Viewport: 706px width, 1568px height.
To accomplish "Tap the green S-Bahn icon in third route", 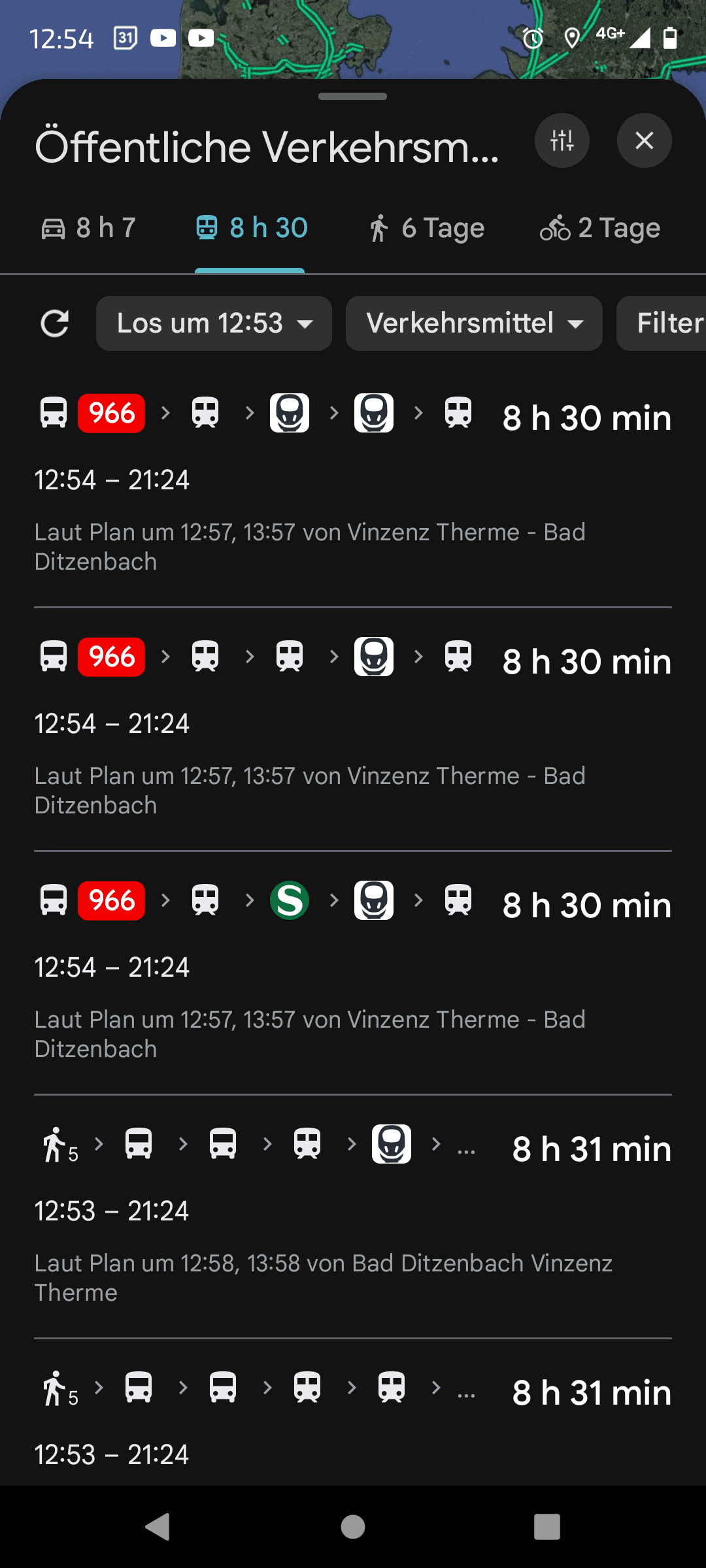I will tap(290, 900).
